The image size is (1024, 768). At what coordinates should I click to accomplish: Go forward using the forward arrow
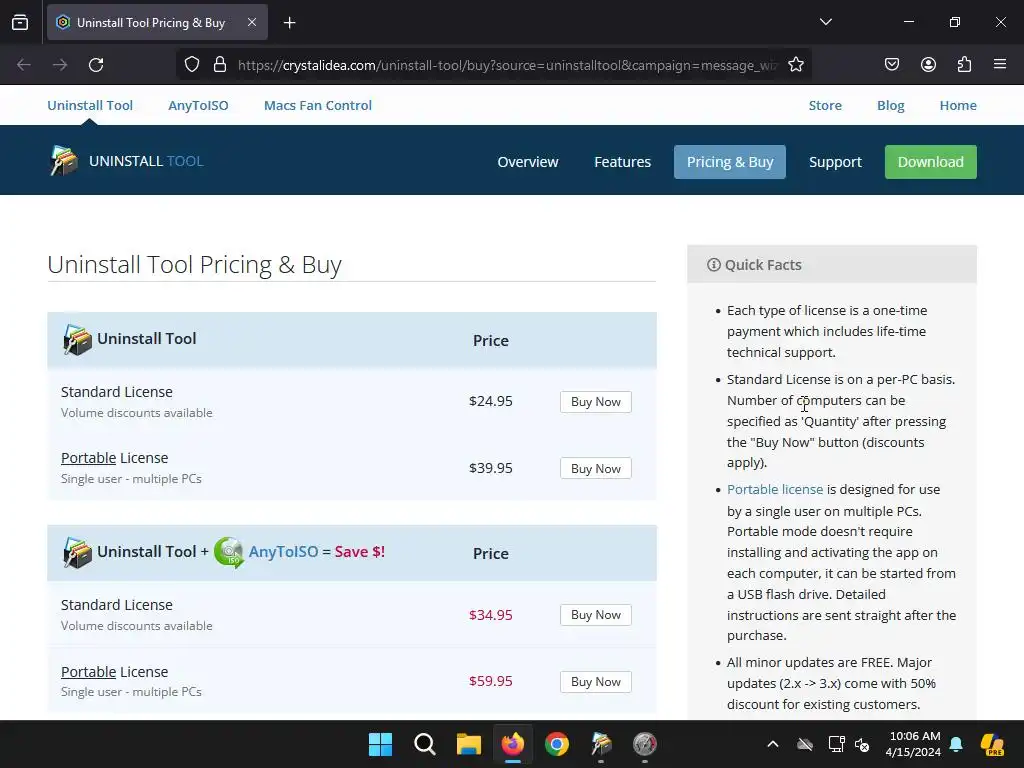[x=60, y=65]
